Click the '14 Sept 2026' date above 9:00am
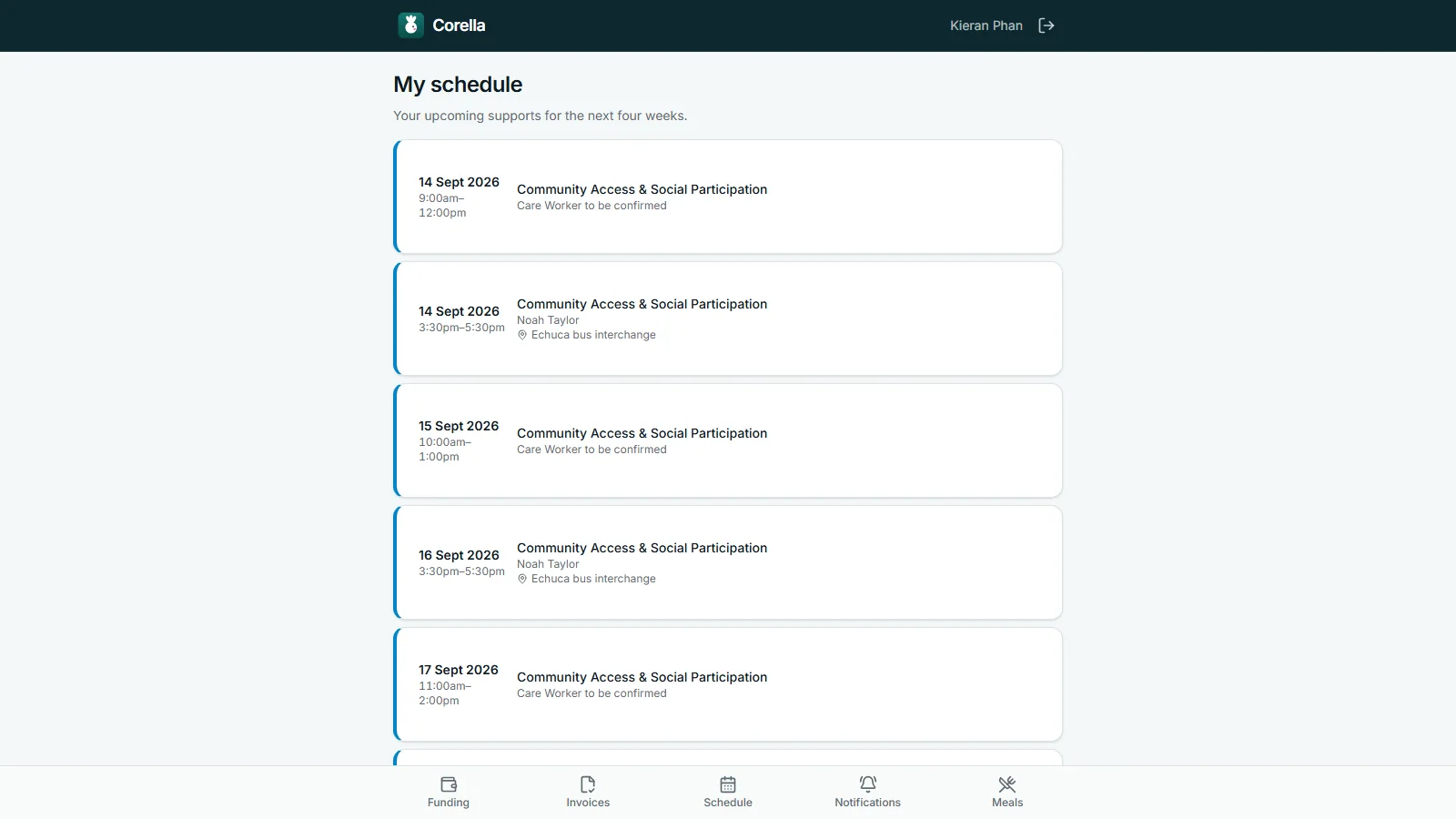 (459, 182)
